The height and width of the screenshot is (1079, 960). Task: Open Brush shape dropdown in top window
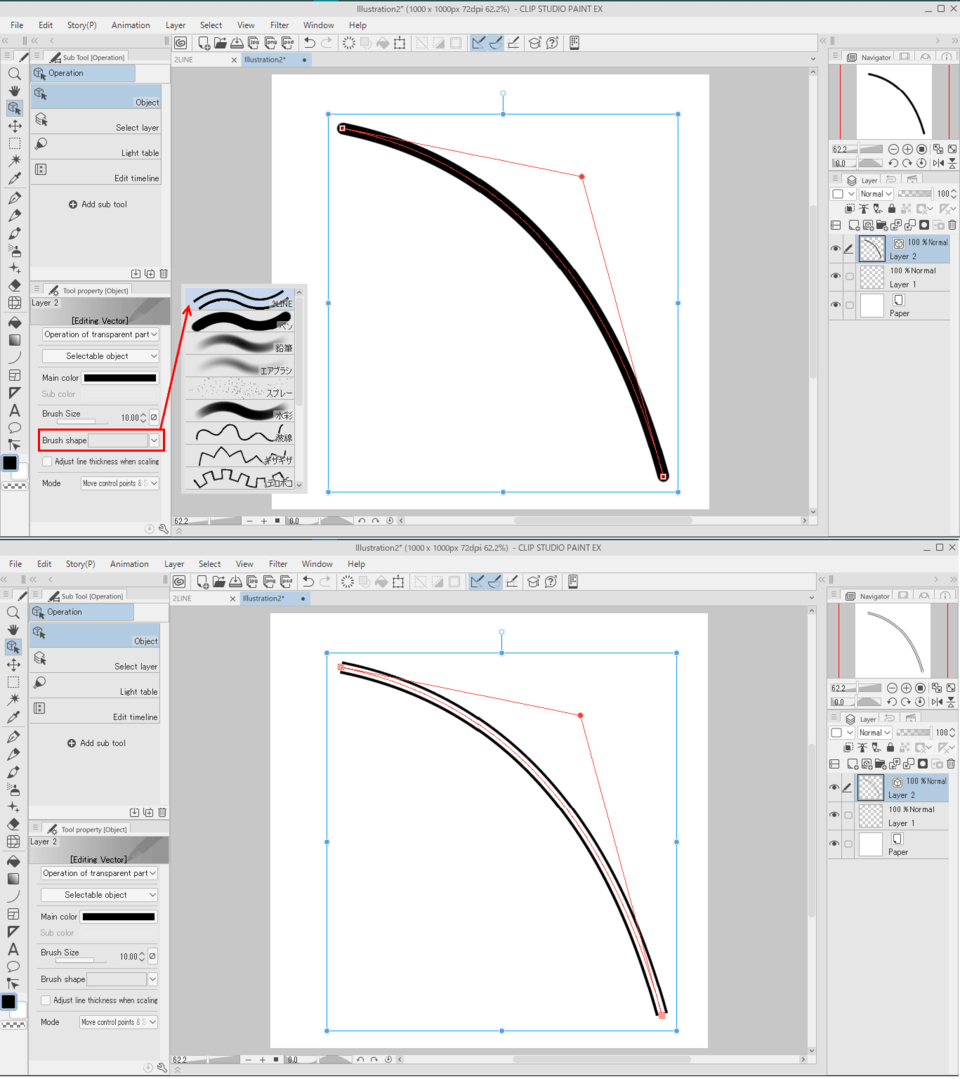[x=153, y=440]
